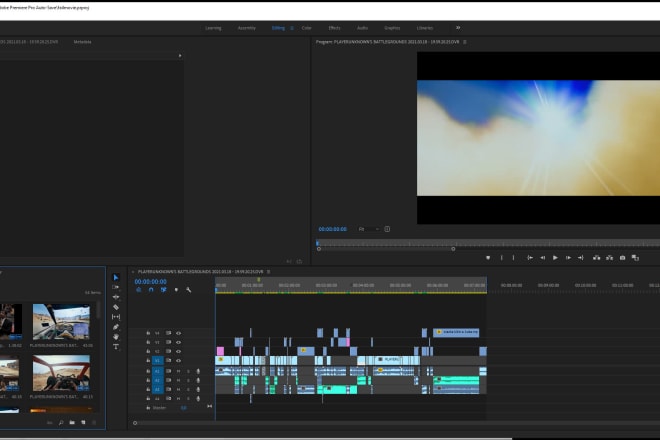The height and width of the screenshot is (440, 660).
Task: Switch to Libraries workspace
Action: tap(425, 28)
